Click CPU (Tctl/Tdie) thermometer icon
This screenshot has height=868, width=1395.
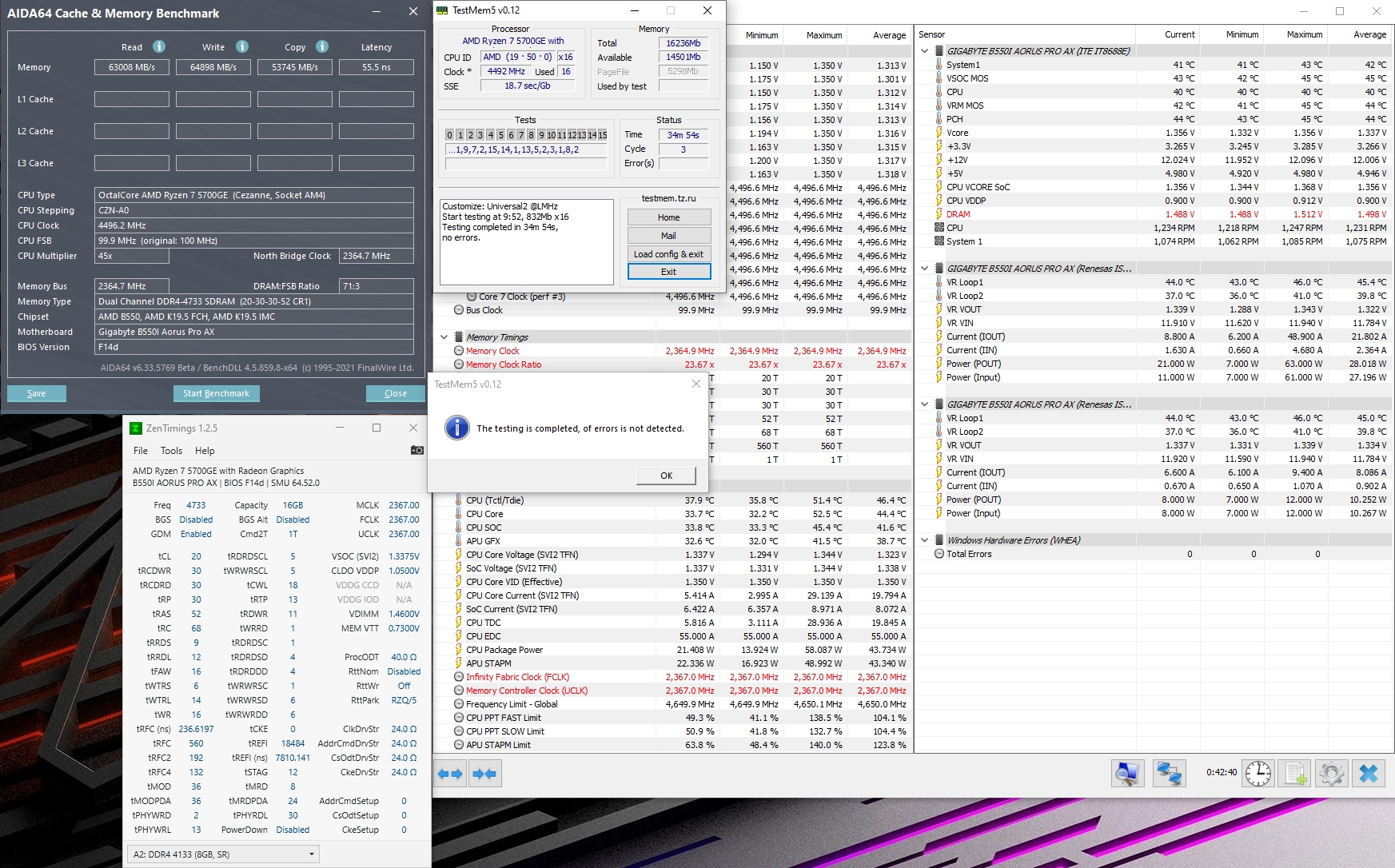pyautogui.click(x=459, y=500)
